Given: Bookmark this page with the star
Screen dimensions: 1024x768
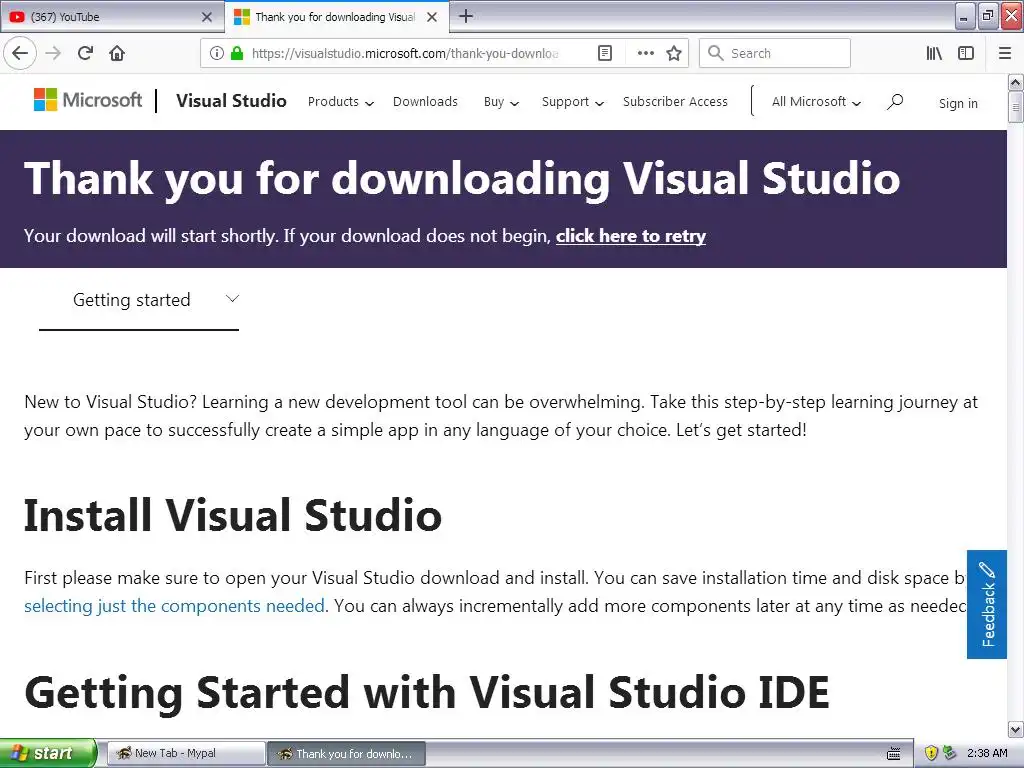Looking at the screenshot, I should (x=674, y=53).
